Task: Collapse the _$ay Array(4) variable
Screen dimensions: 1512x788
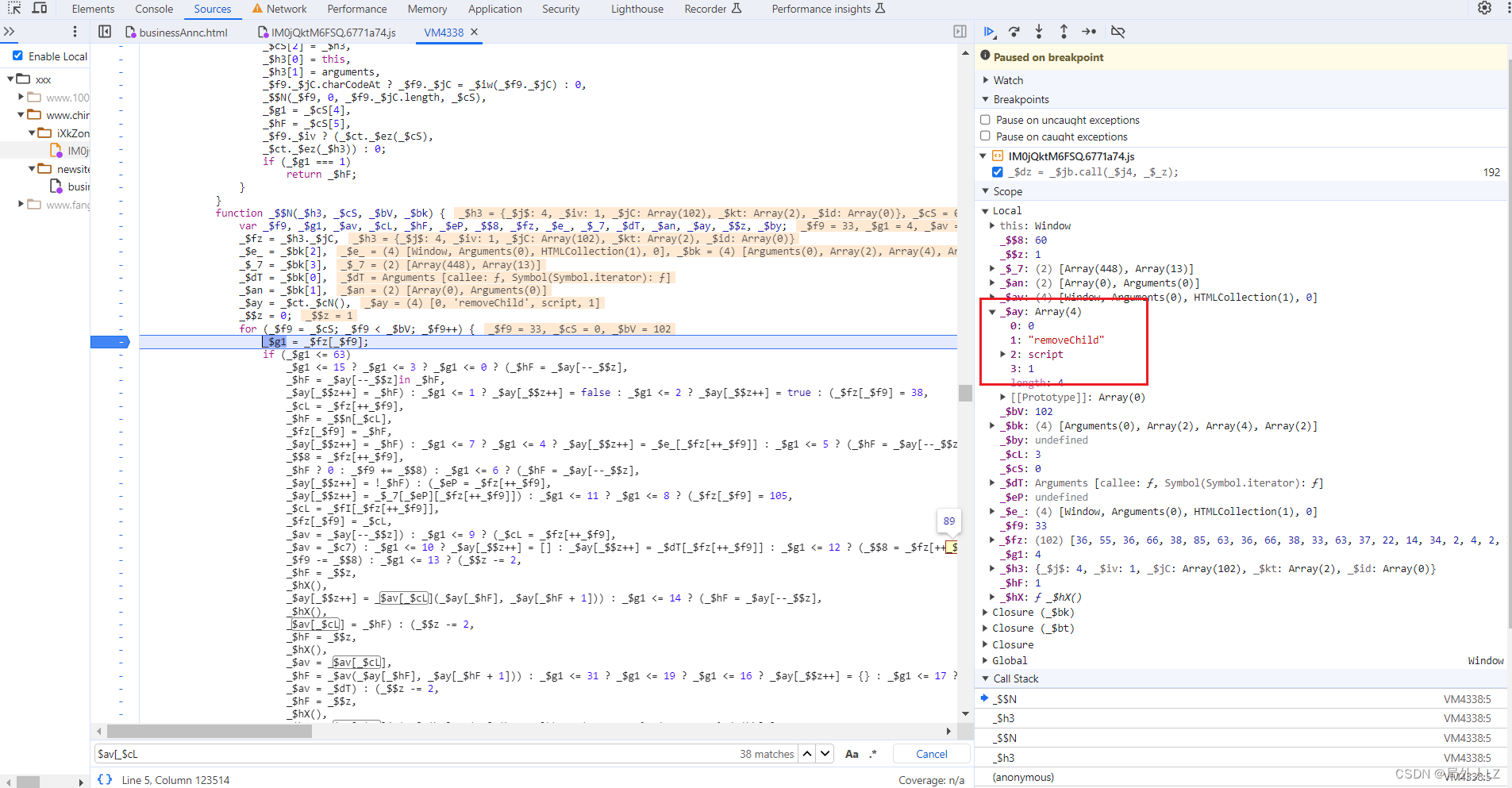Action: [992, 312]
